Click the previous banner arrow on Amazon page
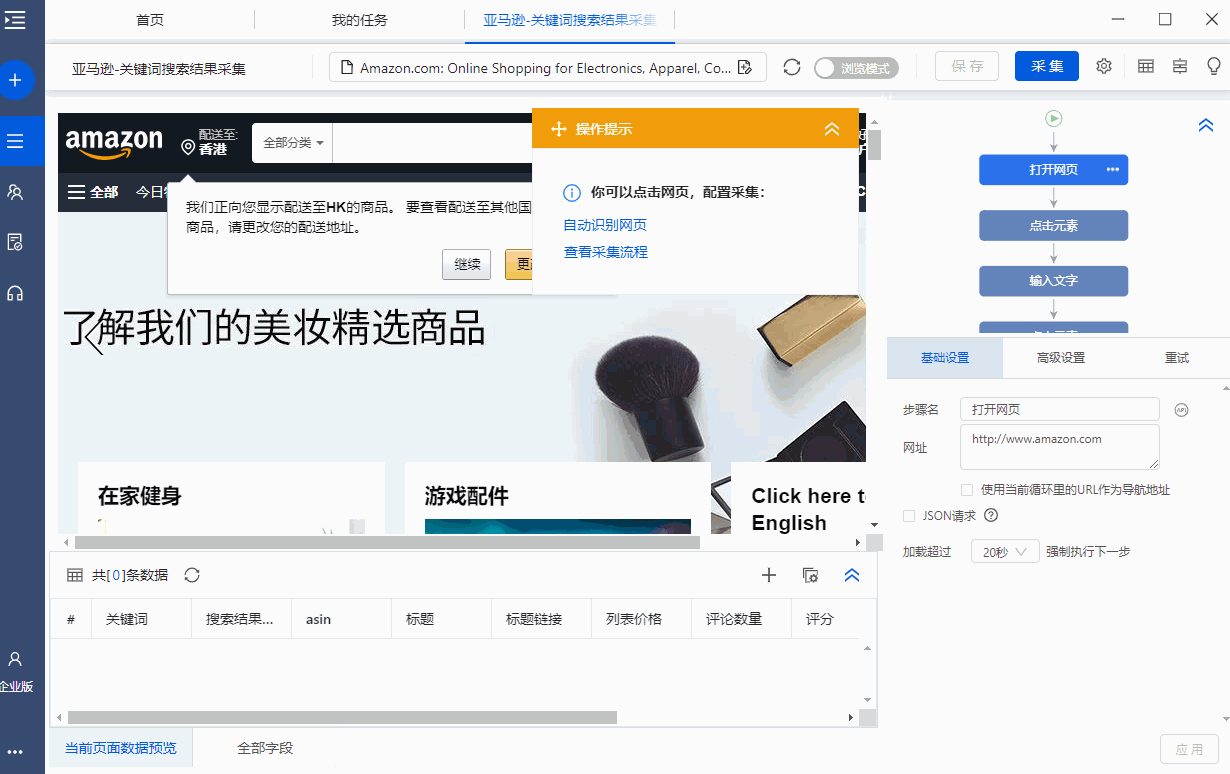This screenshot has height=774, width=1230. pos(92,336)
